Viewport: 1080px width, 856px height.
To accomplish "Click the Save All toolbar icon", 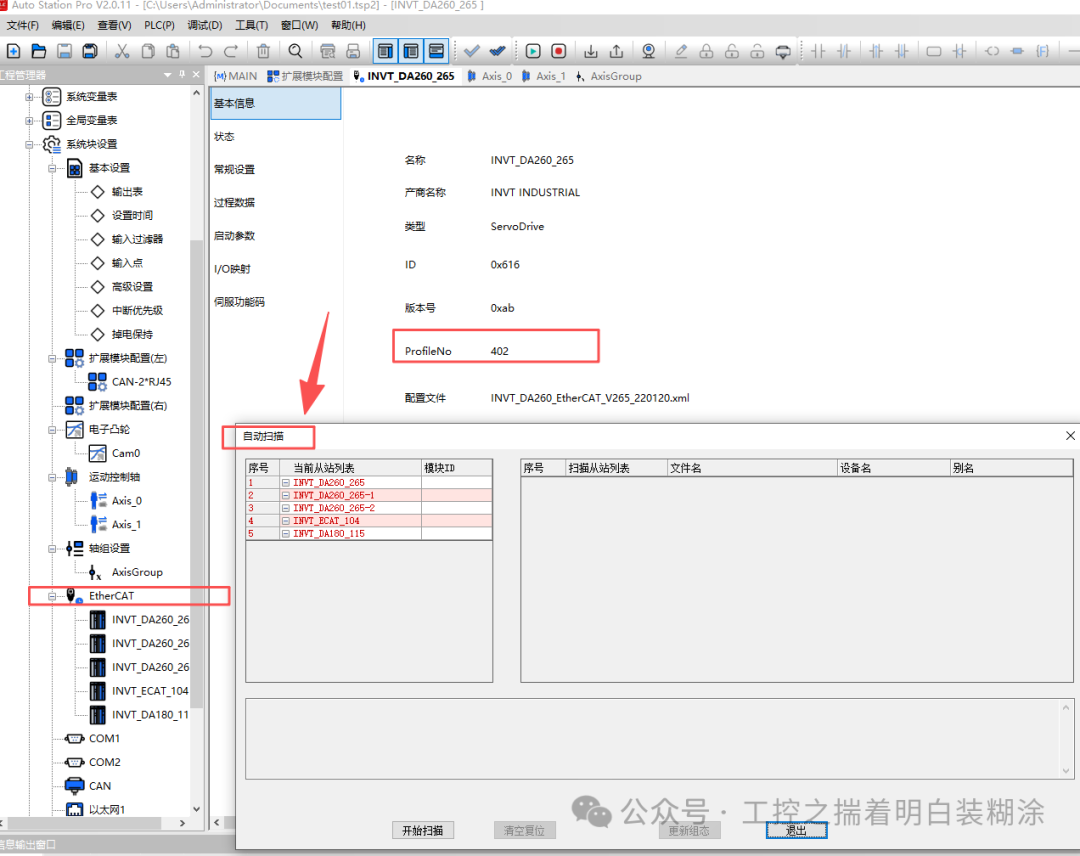I will tap(90, 51).
